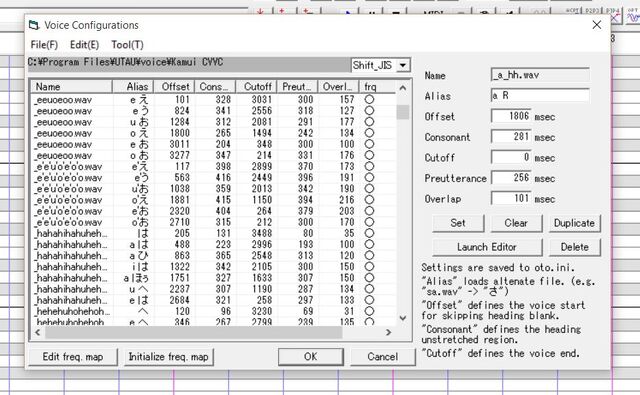Click the frq circle in the offset 3277 row
Screen dimensions: 640x395
coord(369,155)
